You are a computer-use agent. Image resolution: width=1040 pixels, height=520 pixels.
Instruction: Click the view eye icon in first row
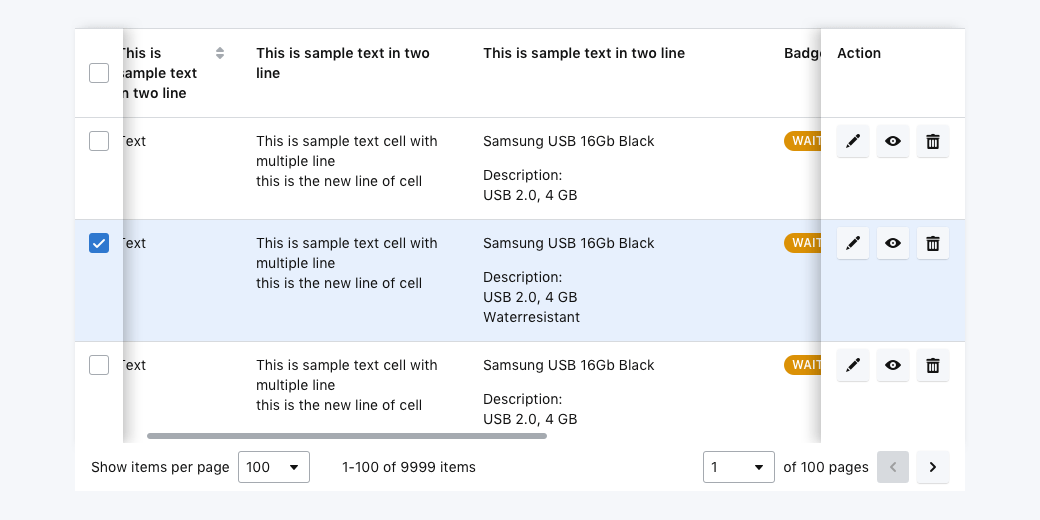(x=893, y=142)
